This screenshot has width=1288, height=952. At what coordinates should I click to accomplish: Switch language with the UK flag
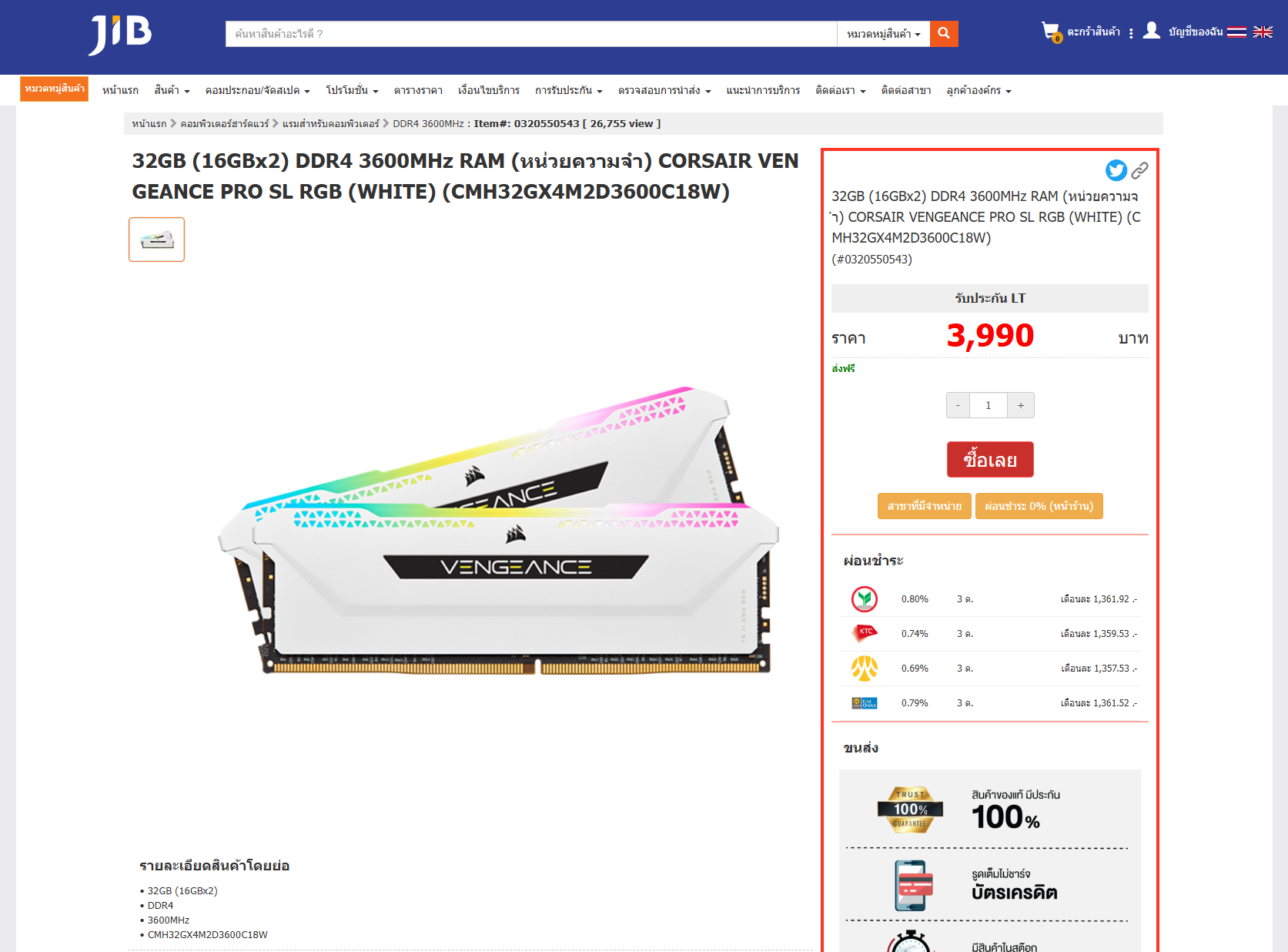point(1263,32)
